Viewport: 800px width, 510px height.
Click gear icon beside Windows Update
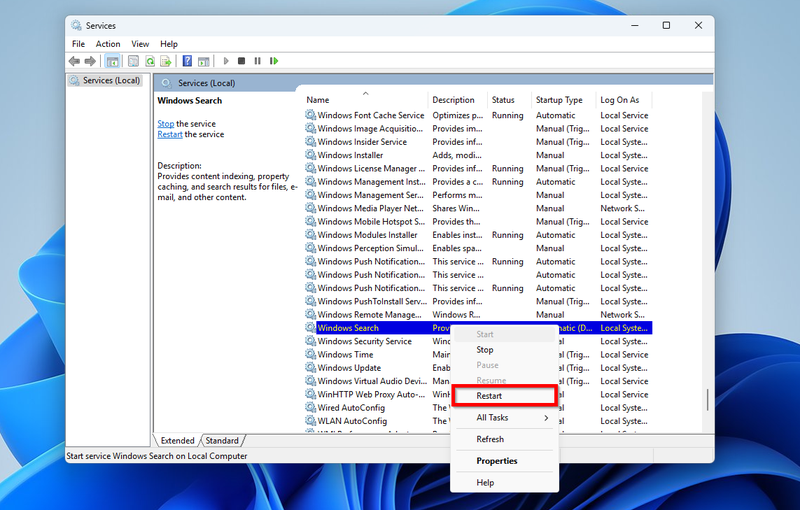click(310, 367)
